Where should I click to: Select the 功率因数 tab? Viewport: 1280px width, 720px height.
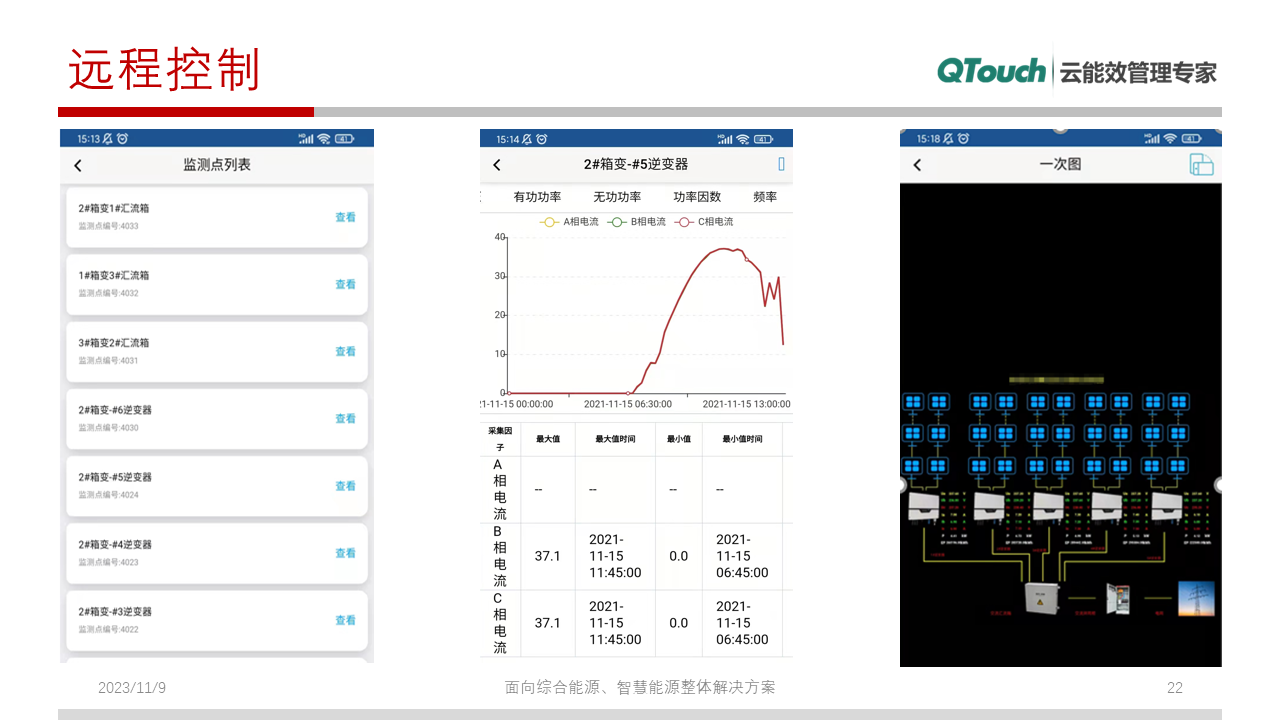point(697,197)
